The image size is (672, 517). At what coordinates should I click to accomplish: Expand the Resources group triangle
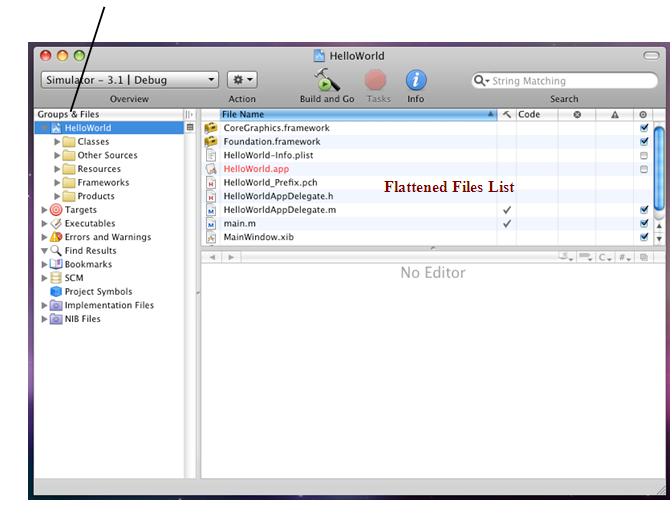click(57, 169)
